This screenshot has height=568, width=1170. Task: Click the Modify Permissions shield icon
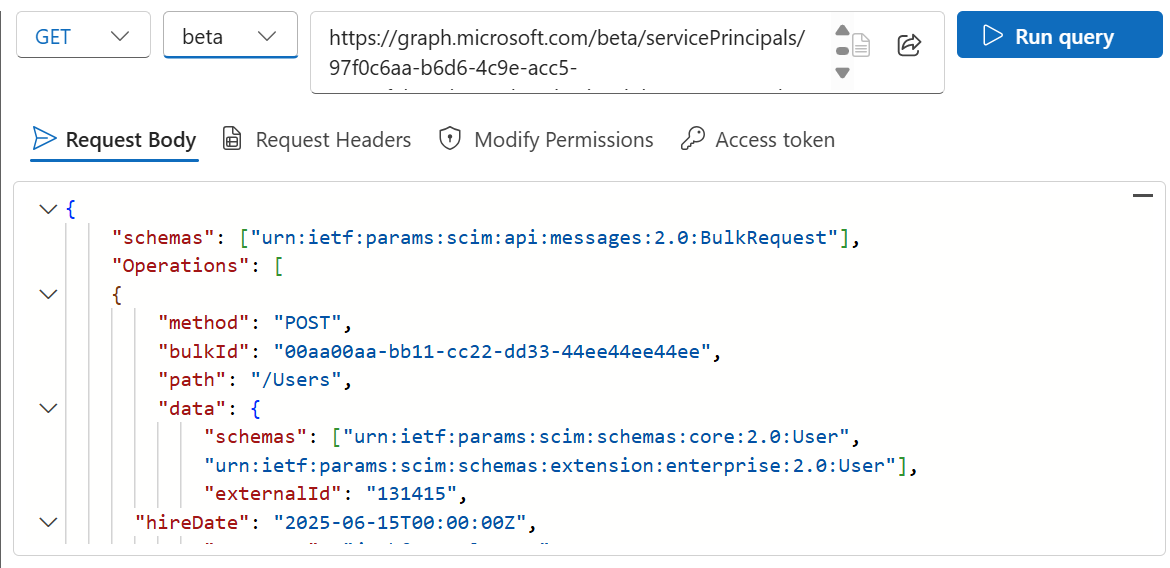point(449,139)
